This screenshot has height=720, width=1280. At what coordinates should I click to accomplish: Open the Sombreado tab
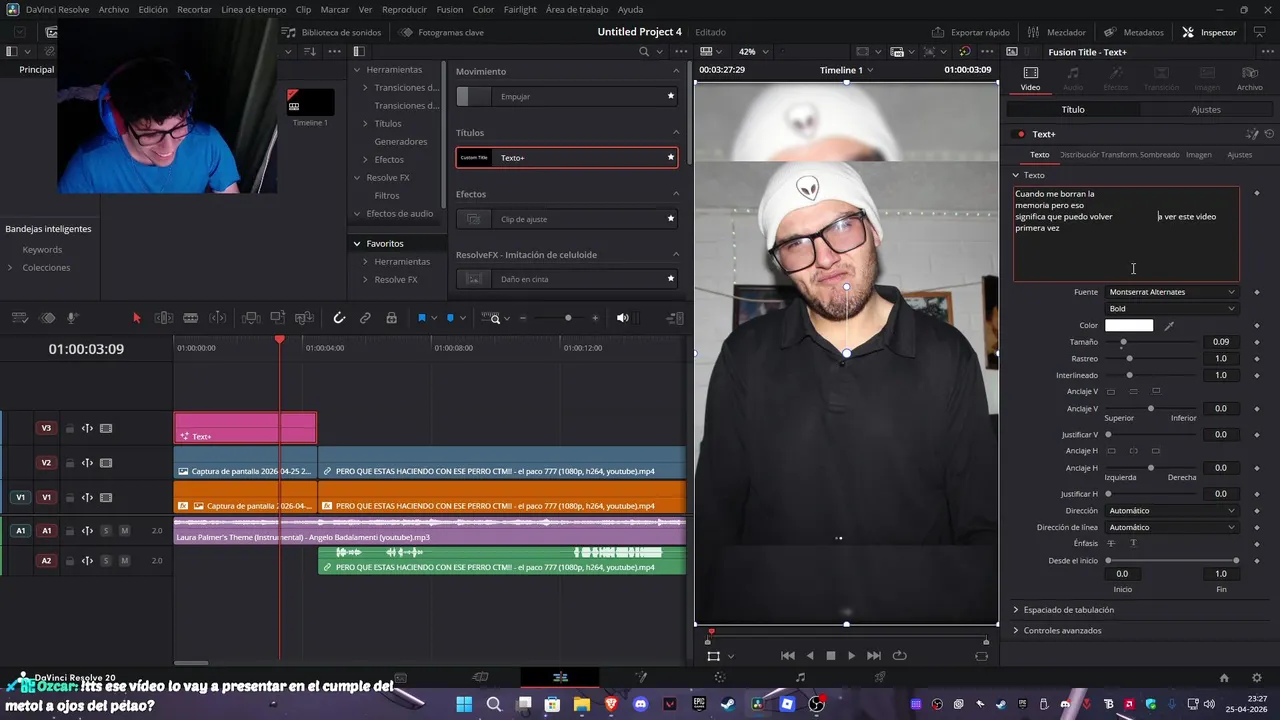click(x=1160, y=154)
